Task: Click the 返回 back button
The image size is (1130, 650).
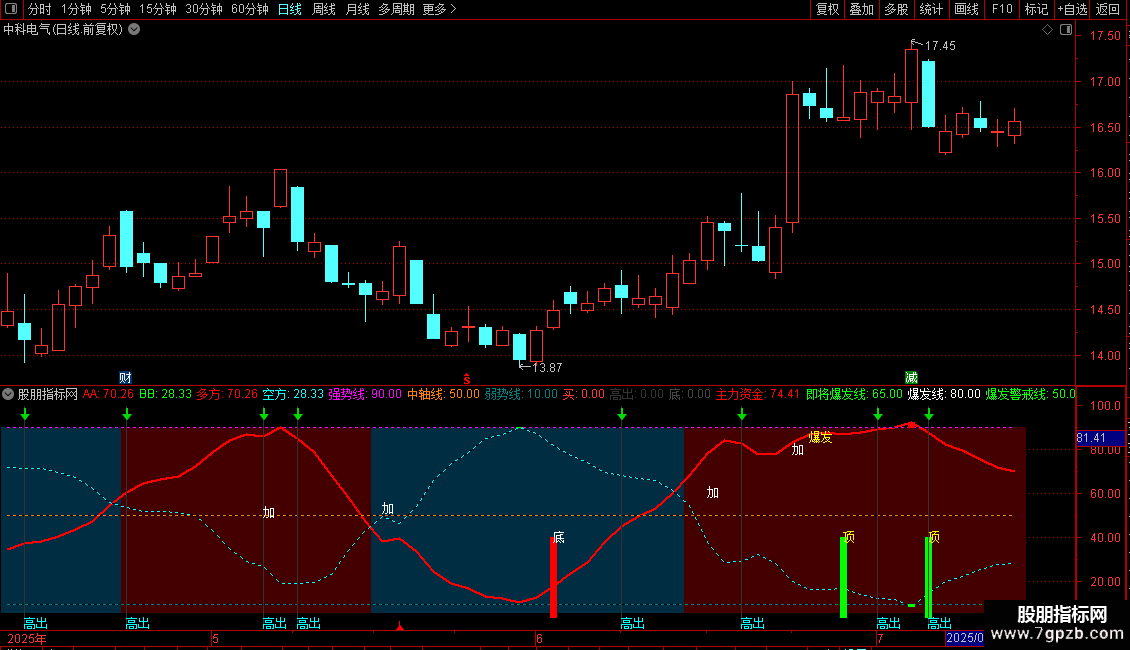Action: click(x=1108, y=9)
